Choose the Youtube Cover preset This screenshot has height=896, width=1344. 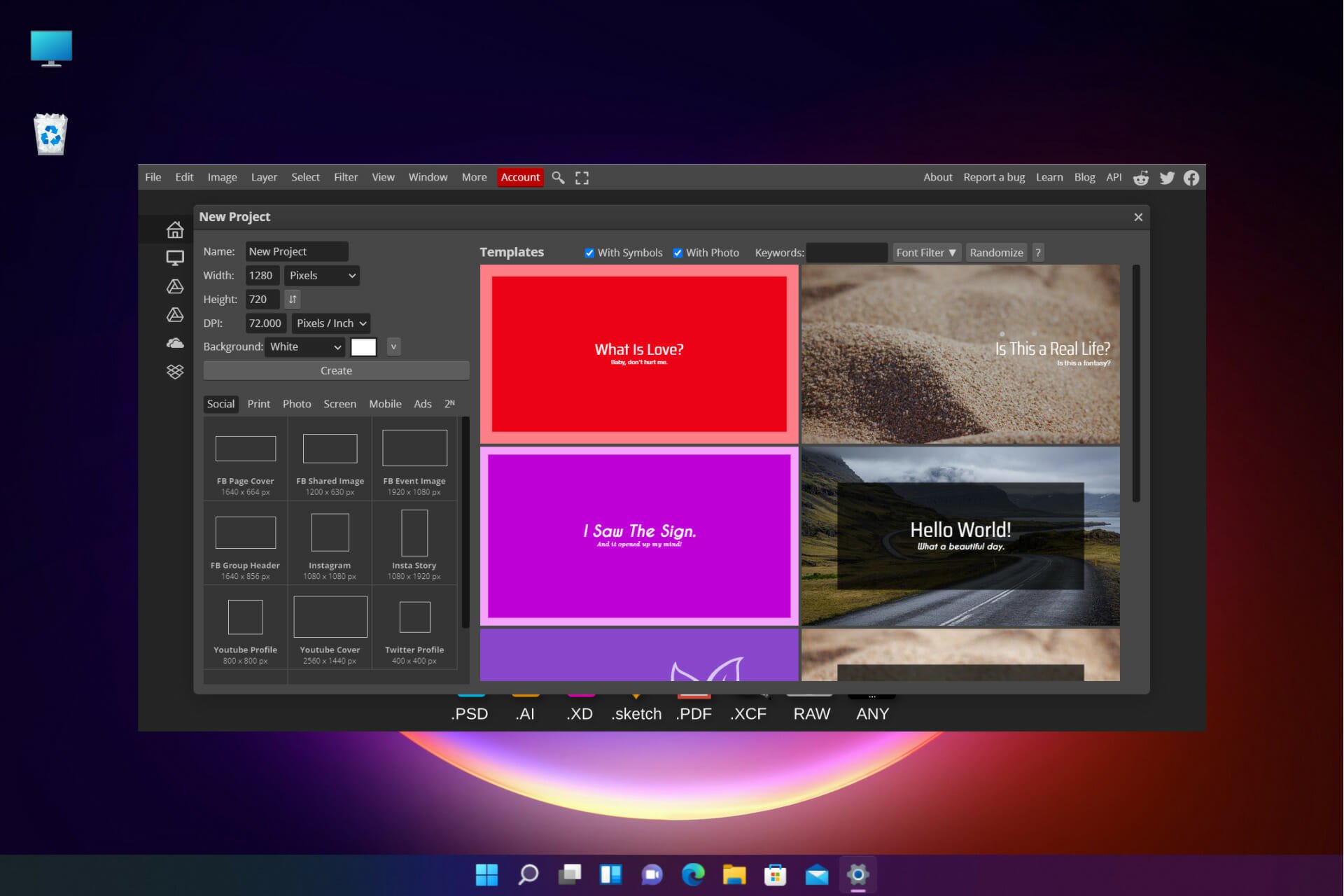330,628
